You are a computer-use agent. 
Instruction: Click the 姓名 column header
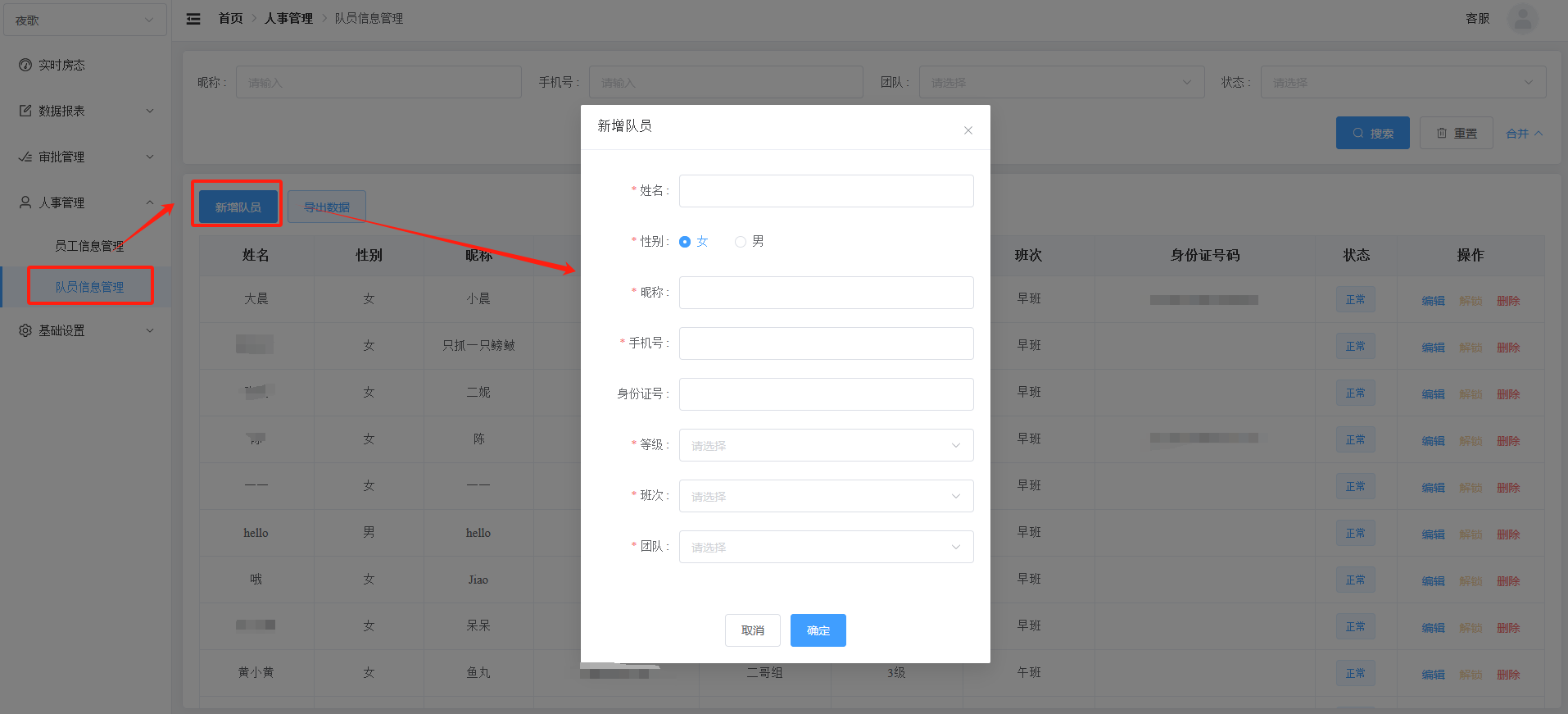tap(256, 255)
